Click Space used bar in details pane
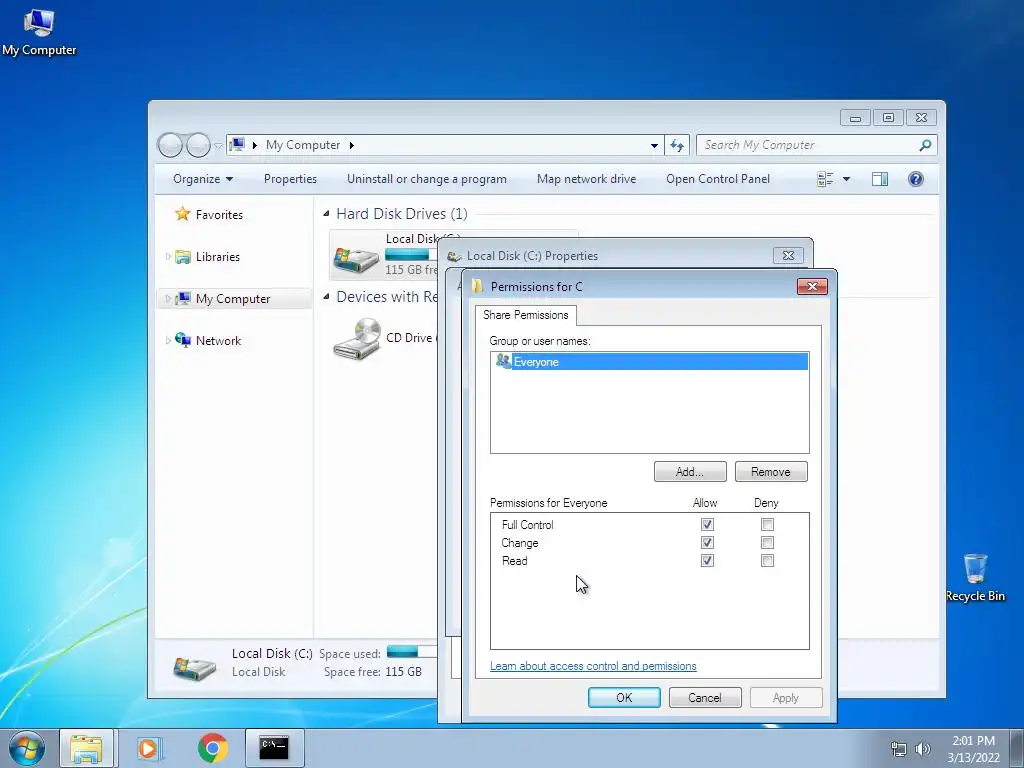The width and height of the screenshot is (1024, 768). pyautogui.click(x=411, y=651)
